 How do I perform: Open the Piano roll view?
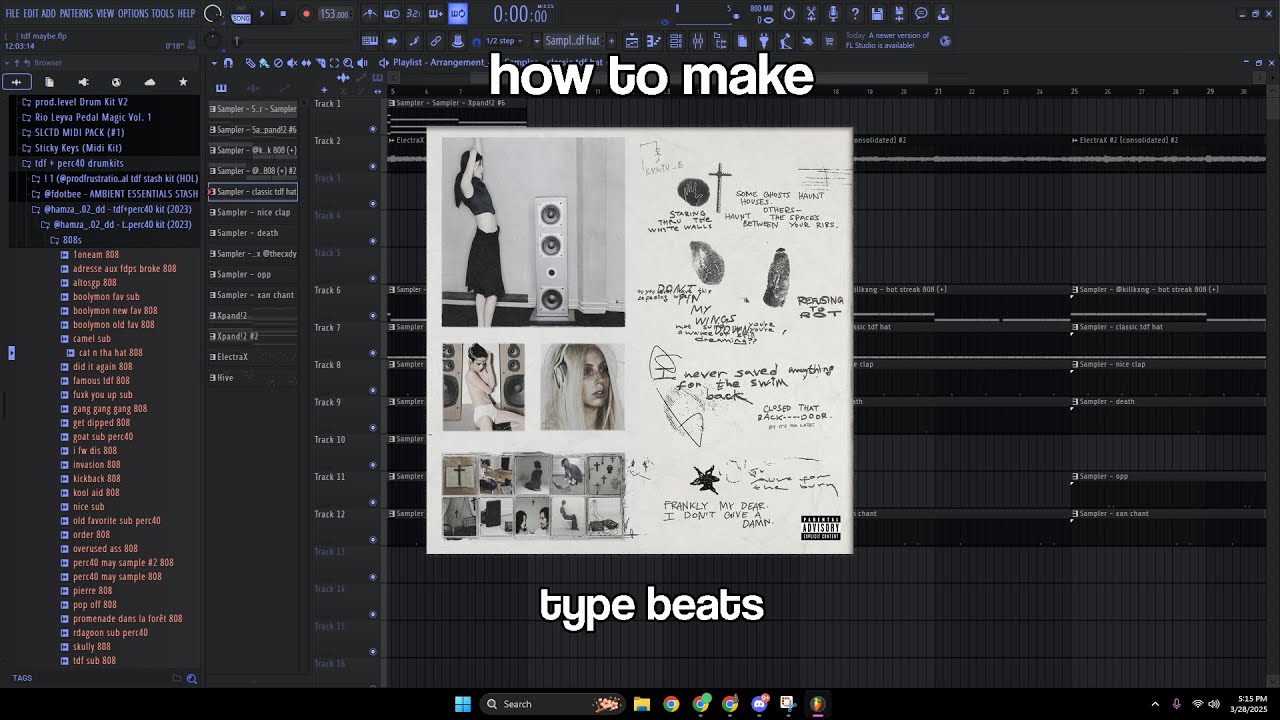tap(655, 41)
